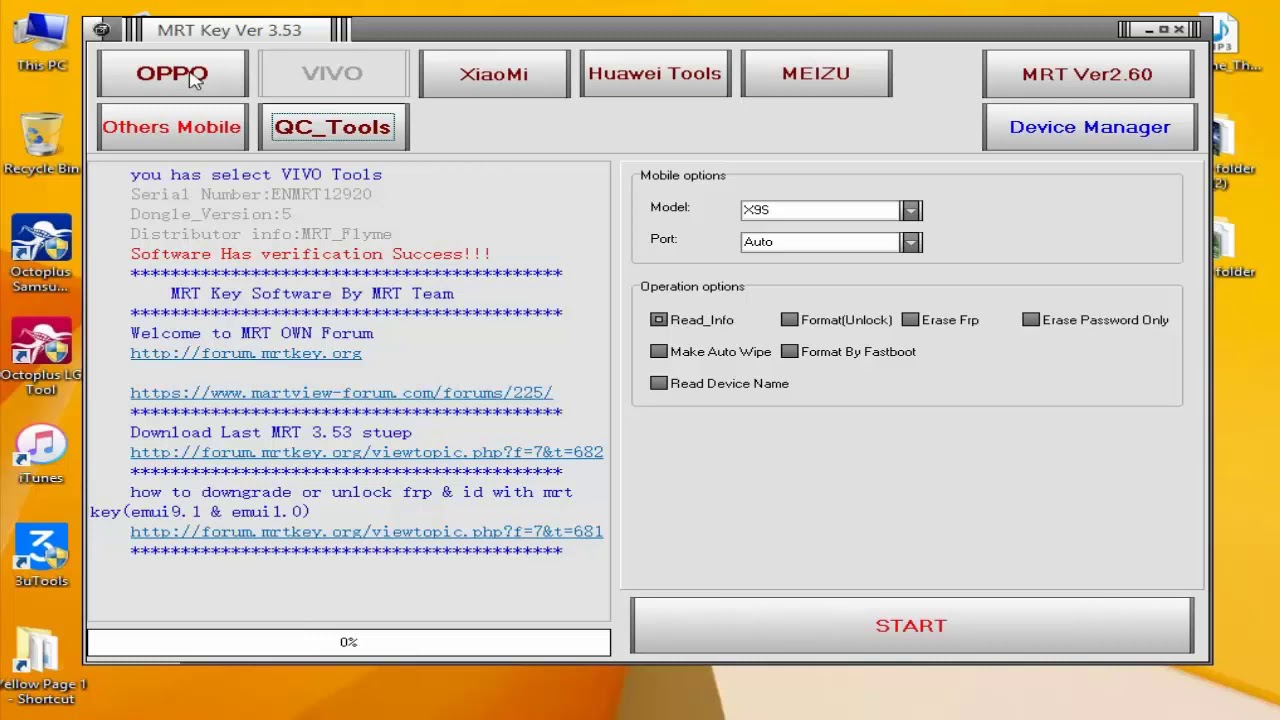Click 'MRT Key Software By MRT Team' text
This screenshot has height=720, width=1280.
(312, 294)
